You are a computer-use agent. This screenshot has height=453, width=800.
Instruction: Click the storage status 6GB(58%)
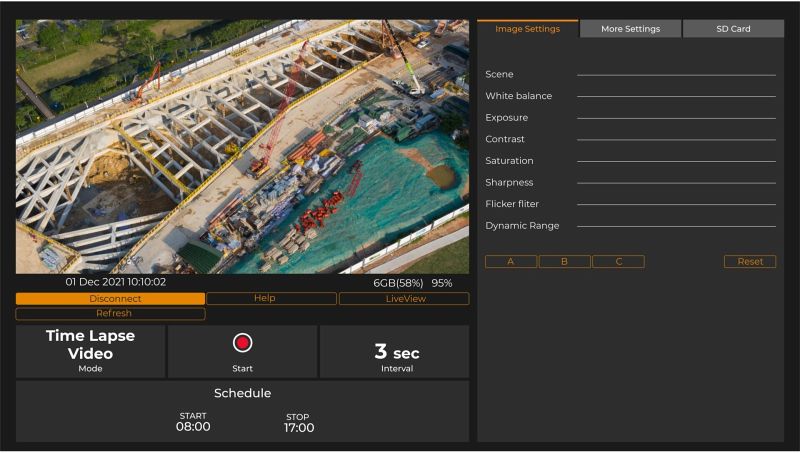tap(398, 283)
